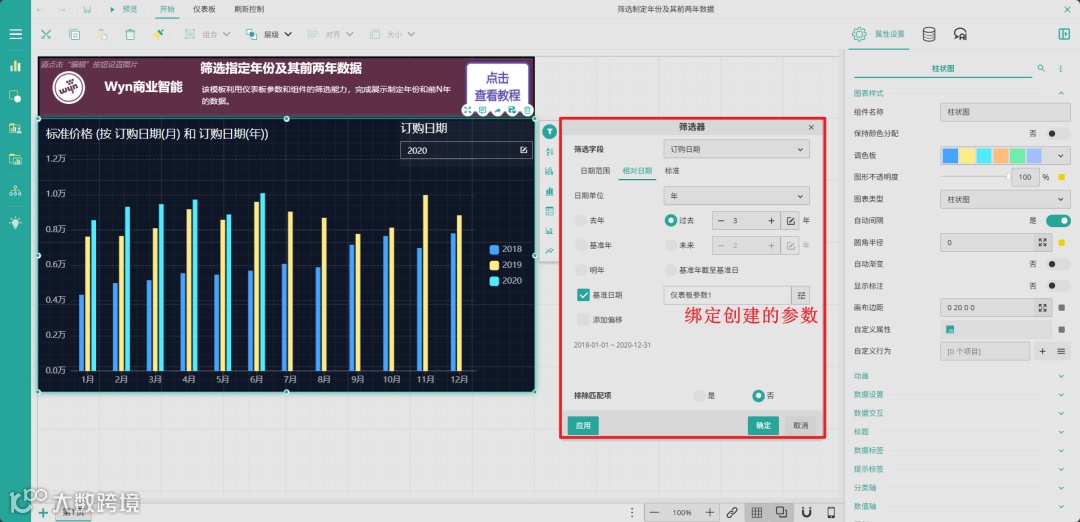Click the 组件名称 input field
This screenshot has width=1080, height=522.
(1005, 112)
